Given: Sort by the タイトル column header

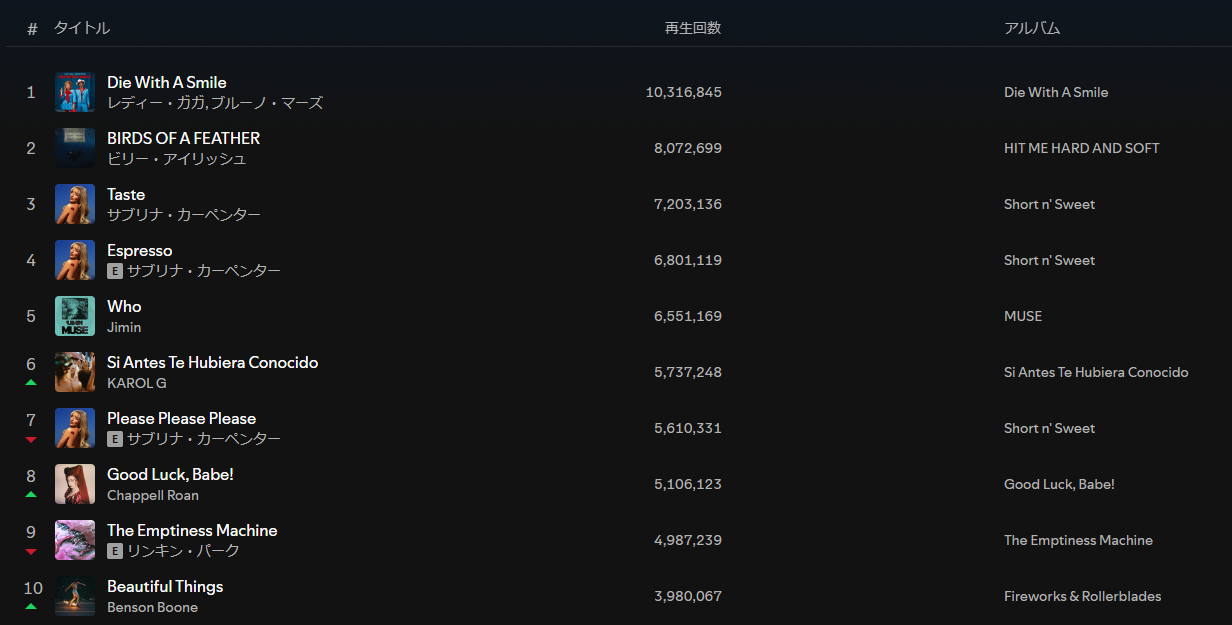Looking at the screenshot, I should click(82, 28).
